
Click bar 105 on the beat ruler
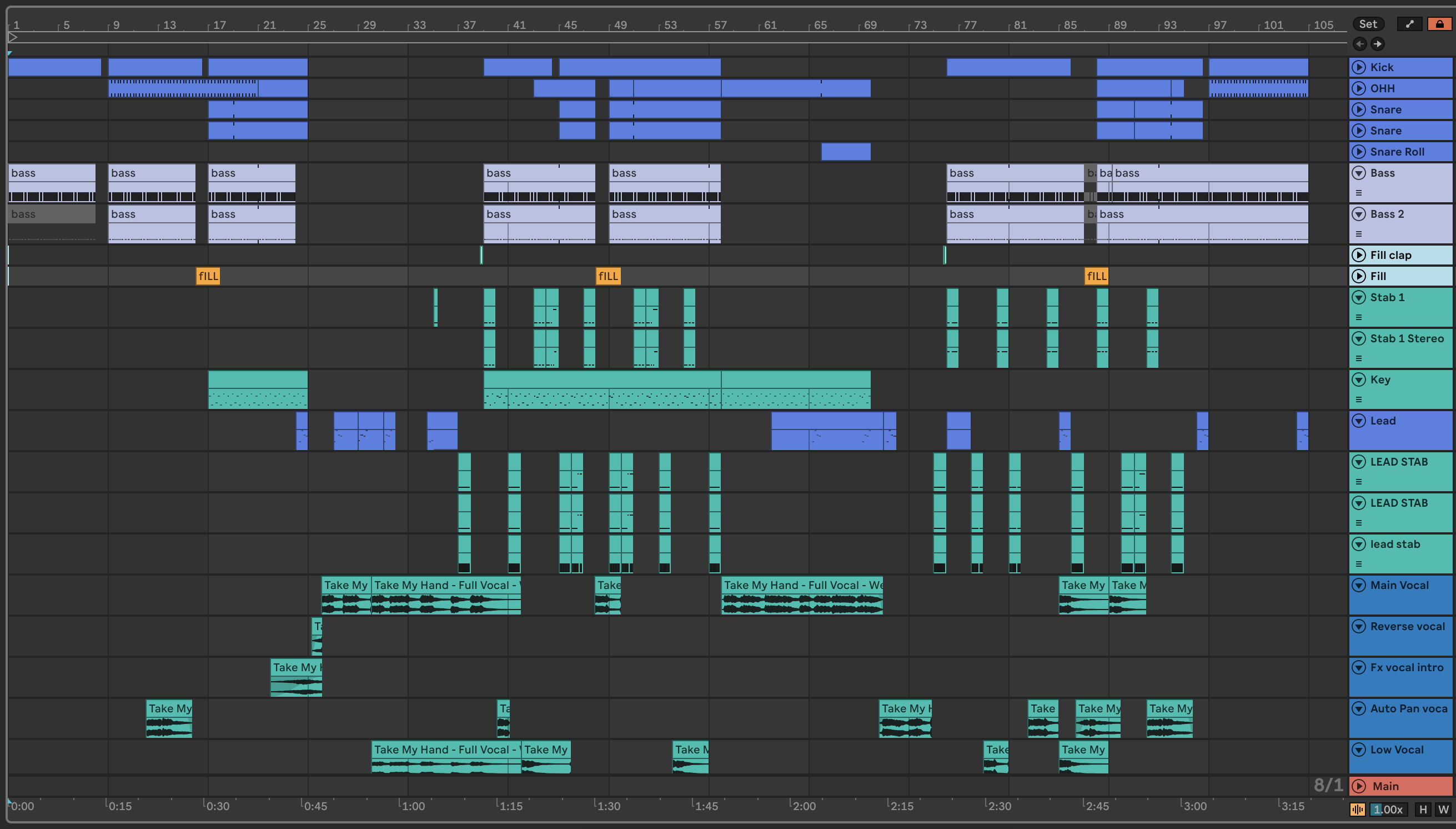(1322, 24)
